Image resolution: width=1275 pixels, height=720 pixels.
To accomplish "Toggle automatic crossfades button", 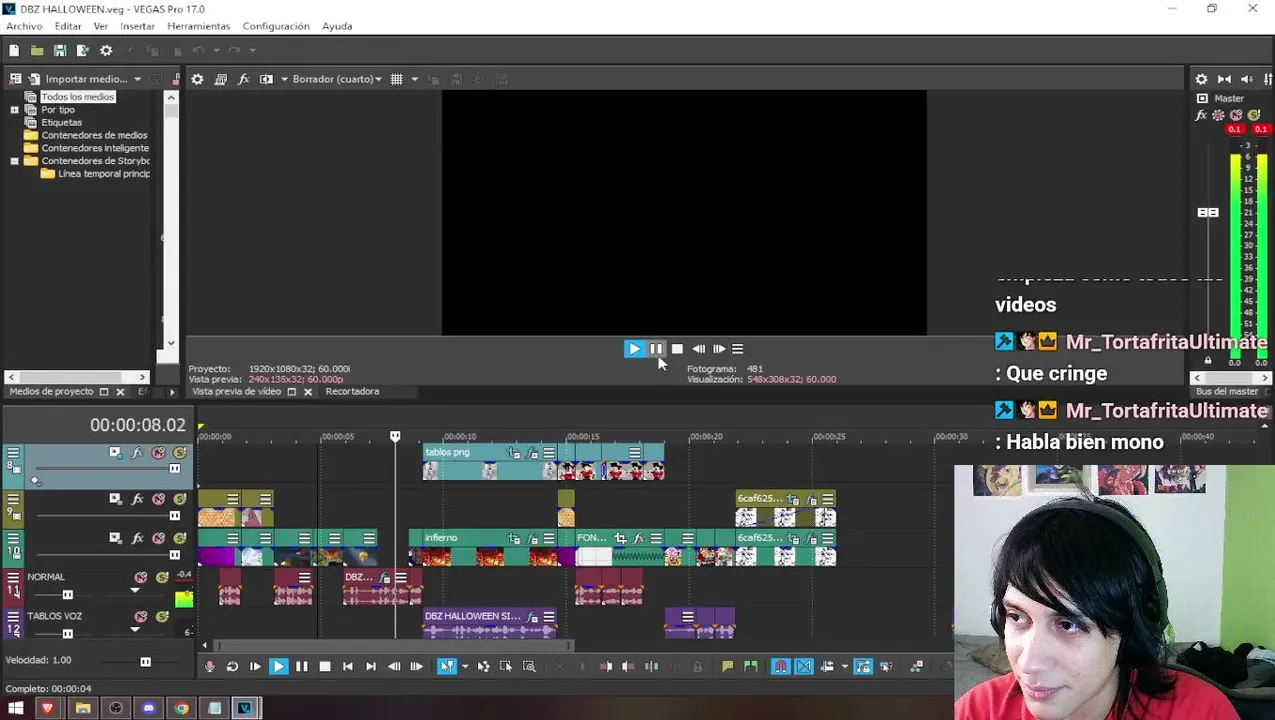I will click(x=804, y=667).
